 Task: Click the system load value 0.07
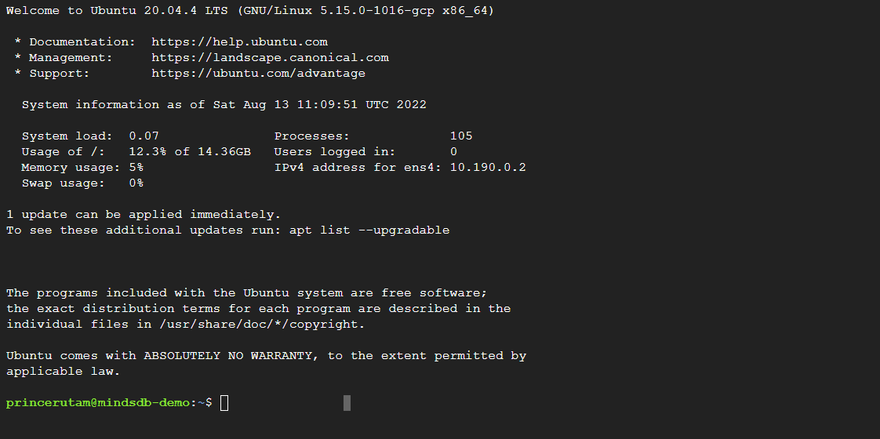tap(144, 136)
